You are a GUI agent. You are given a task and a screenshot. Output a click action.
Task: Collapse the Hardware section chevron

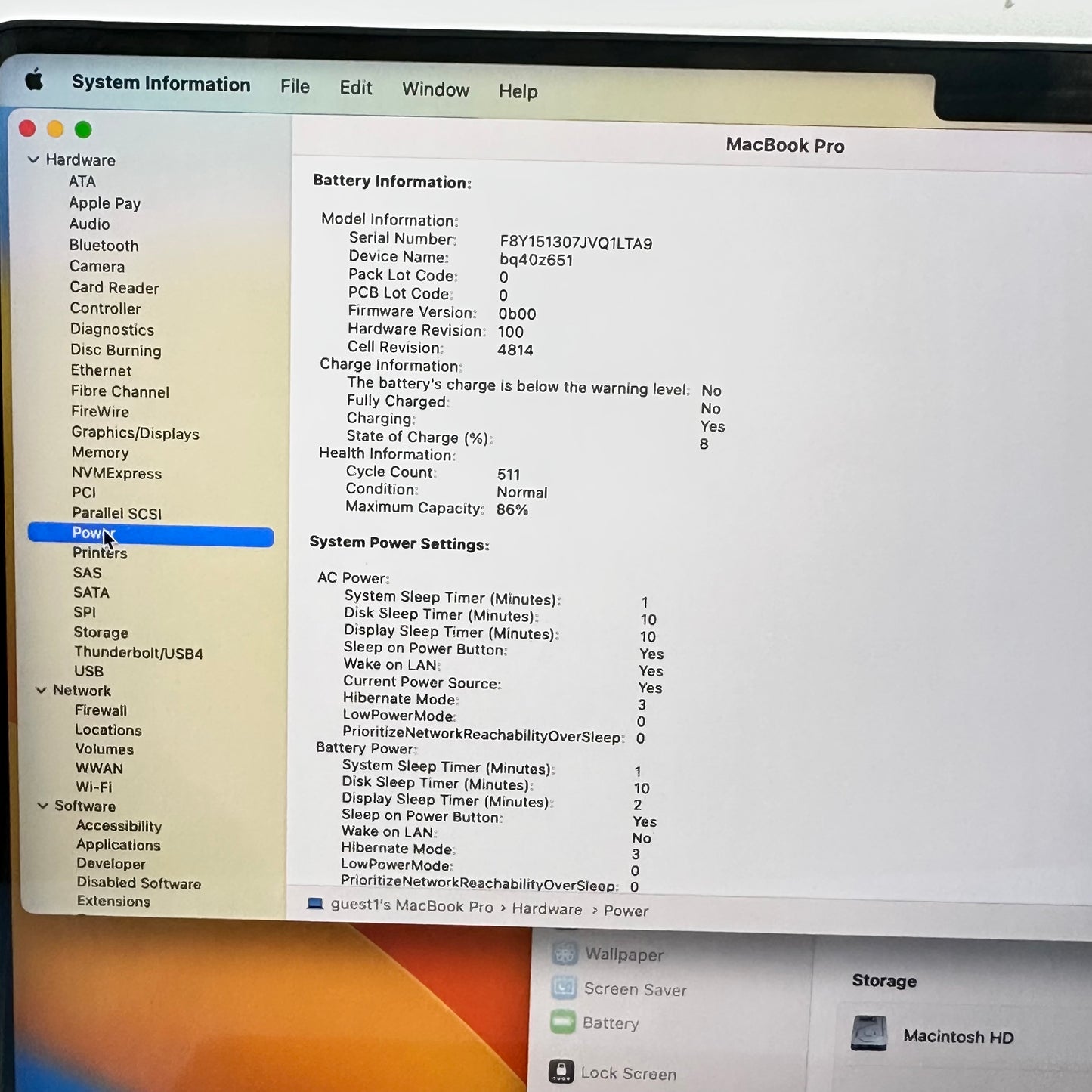pyautogui.click(x=33, y=159)
